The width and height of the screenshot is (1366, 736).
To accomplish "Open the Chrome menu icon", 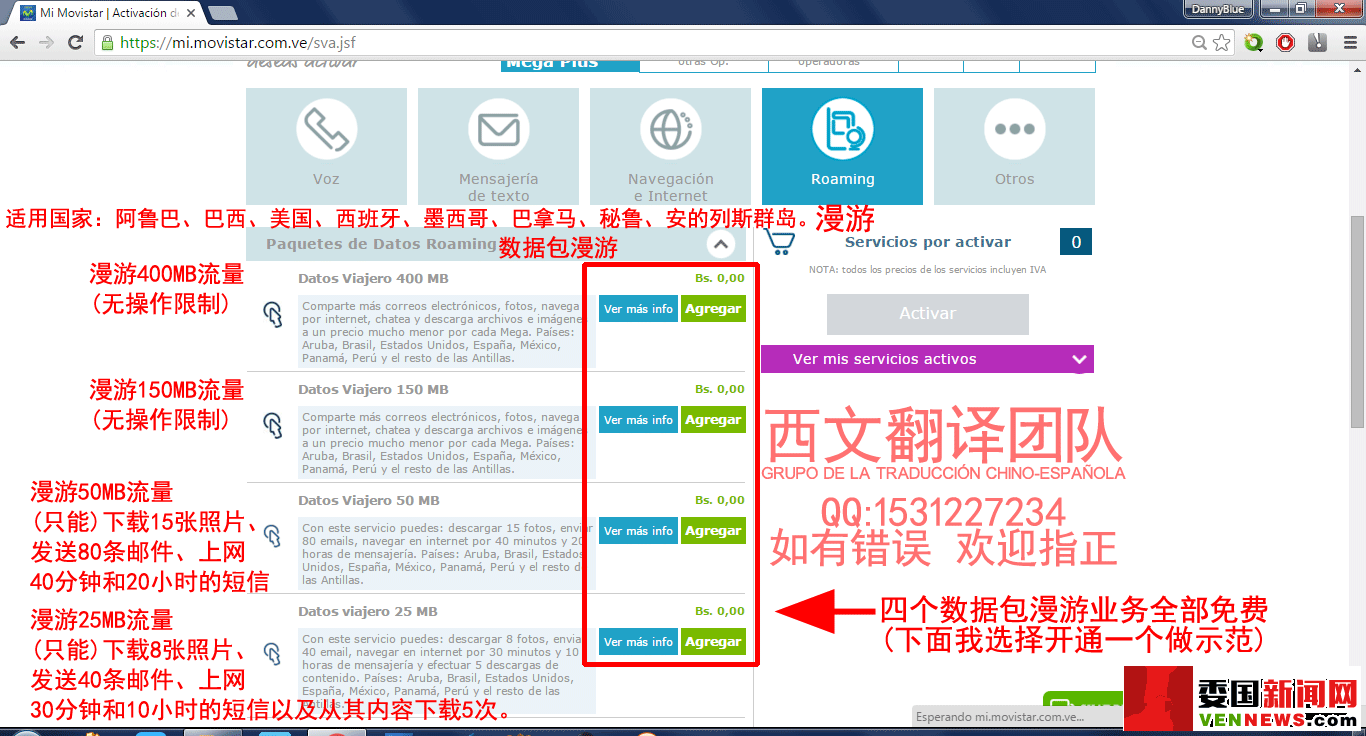I will [x=1348, y=43].
